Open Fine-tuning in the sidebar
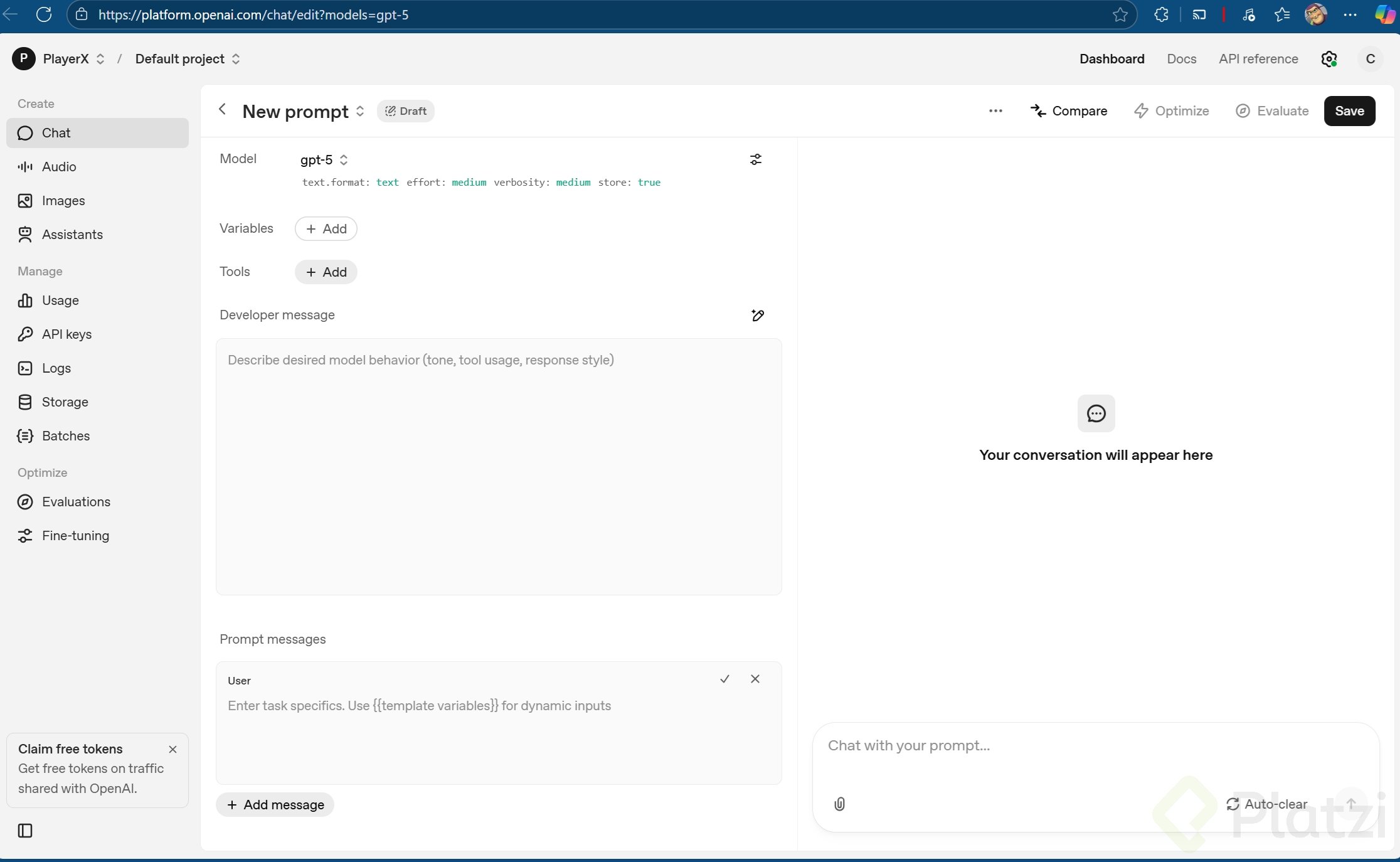This screenshot has width=1400, height=862. point(75,536)
